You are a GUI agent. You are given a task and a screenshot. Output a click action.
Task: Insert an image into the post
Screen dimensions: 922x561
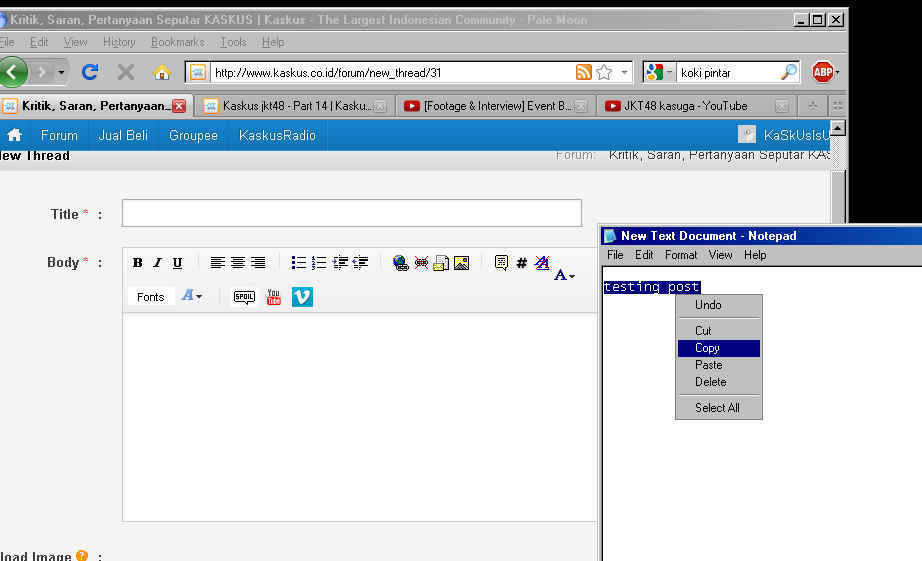(462, 263)
